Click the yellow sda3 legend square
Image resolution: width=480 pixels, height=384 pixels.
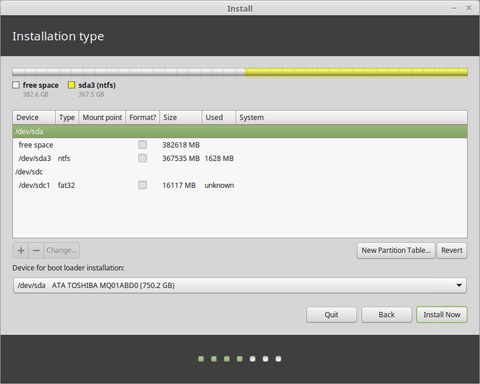(x=71, y=85)
